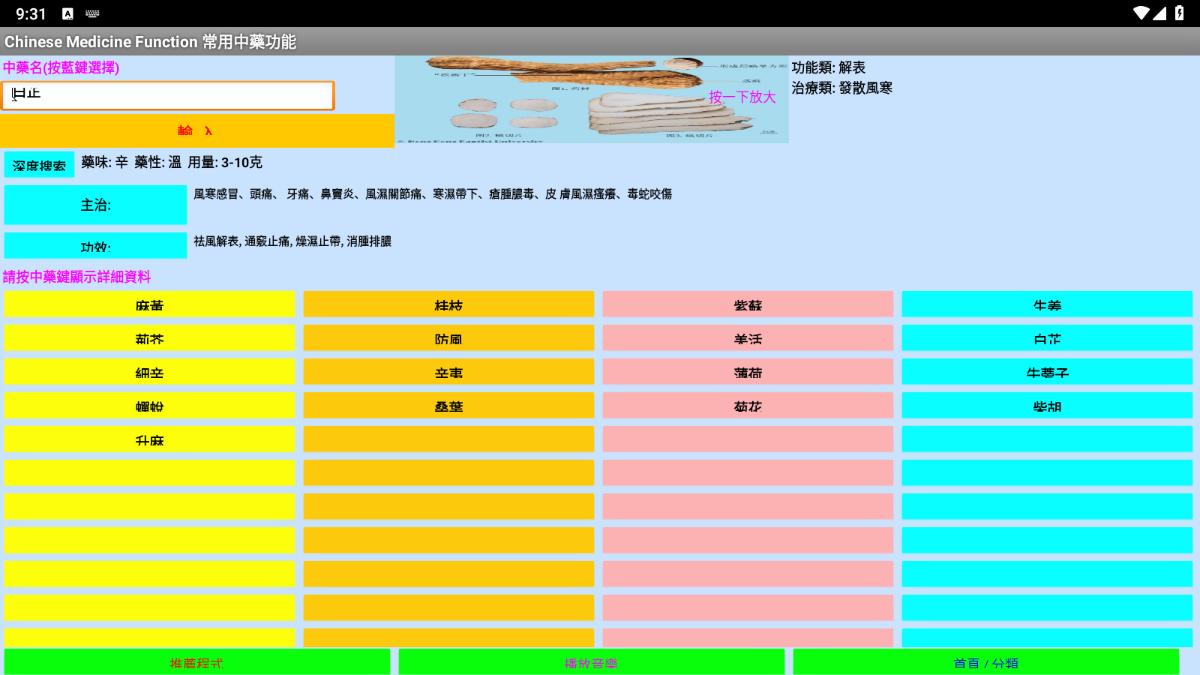The width and height of the screenshot is (1200, 675).
Task: Tap the keyboard icon in status bar
Action: click(x=92, y=14)
